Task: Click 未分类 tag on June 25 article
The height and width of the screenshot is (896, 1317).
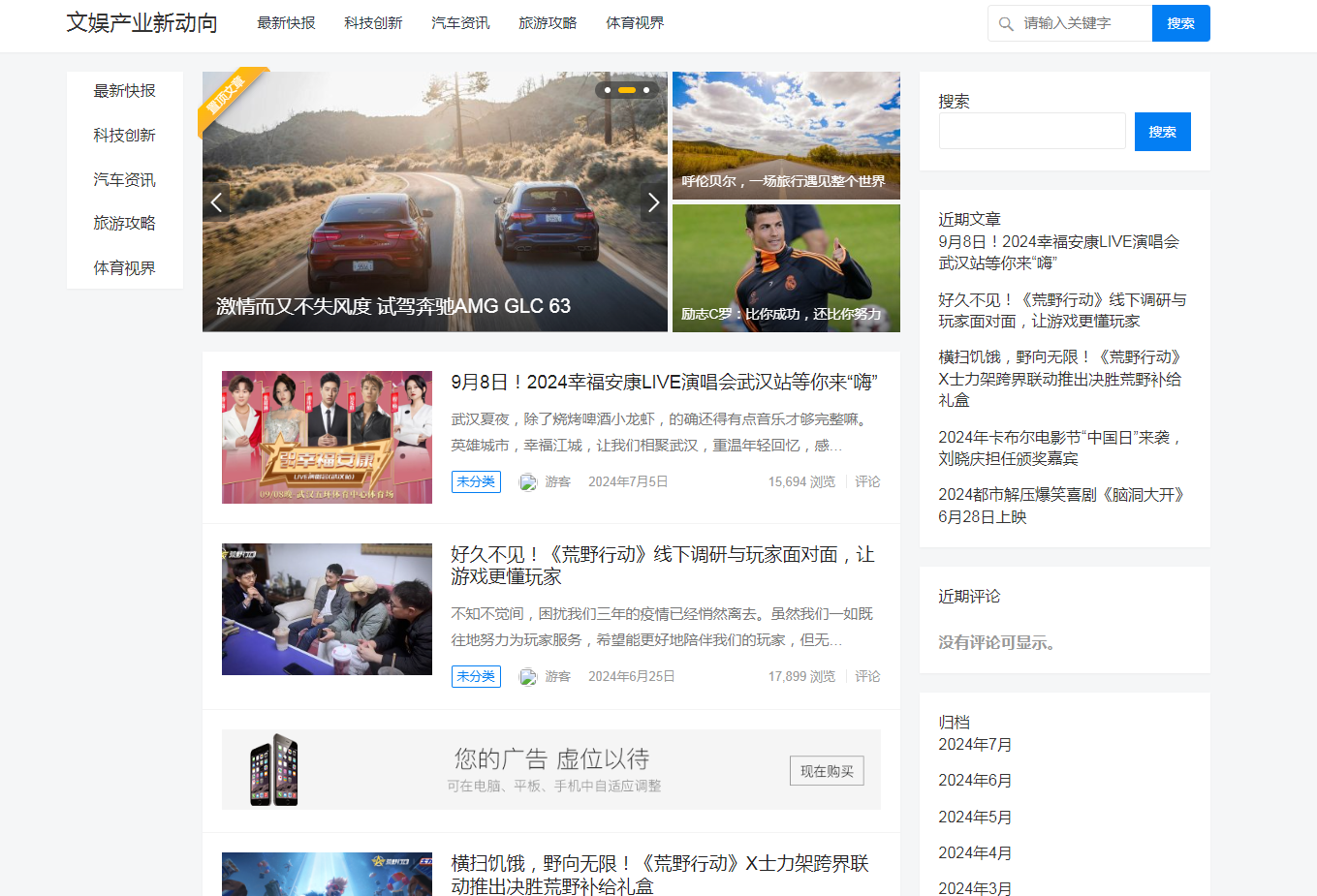Action: (476, 677)
